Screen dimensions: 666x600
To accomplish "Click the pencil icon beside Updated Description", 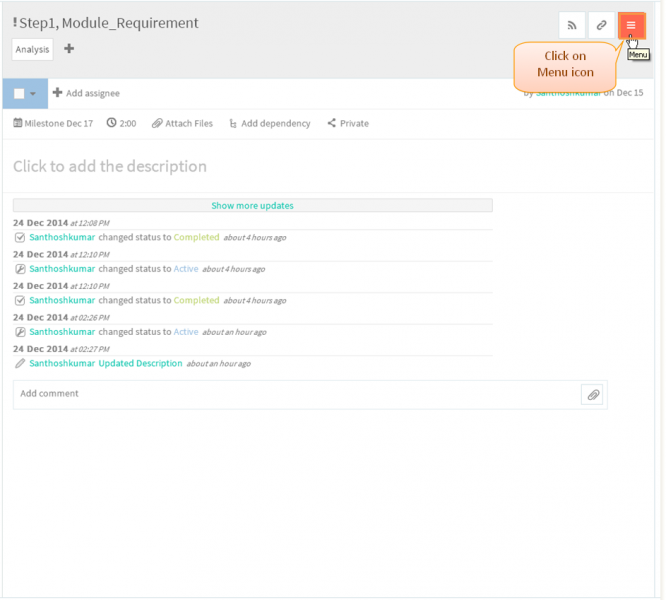I will (20, 363).
